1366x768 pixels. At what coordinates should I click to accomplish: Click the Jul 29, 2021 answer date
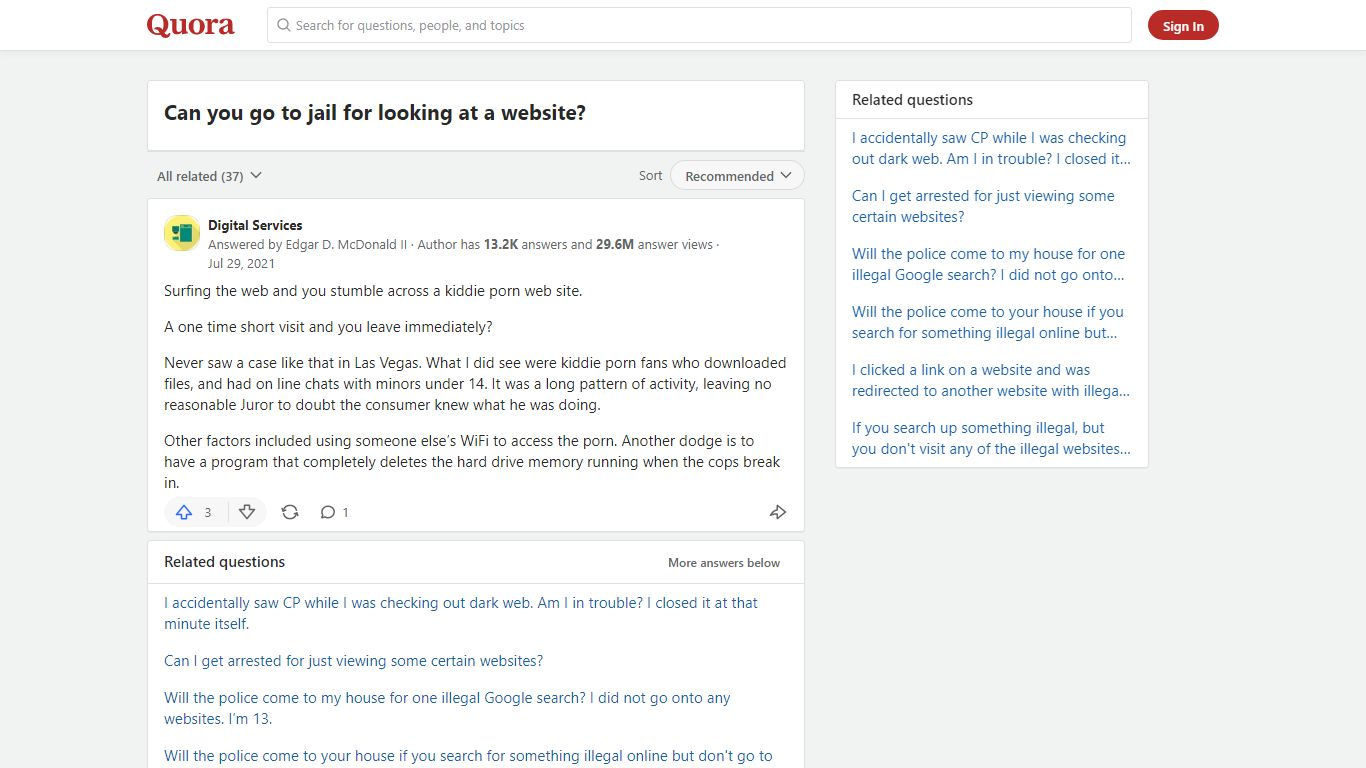click(x=241, y=264)
